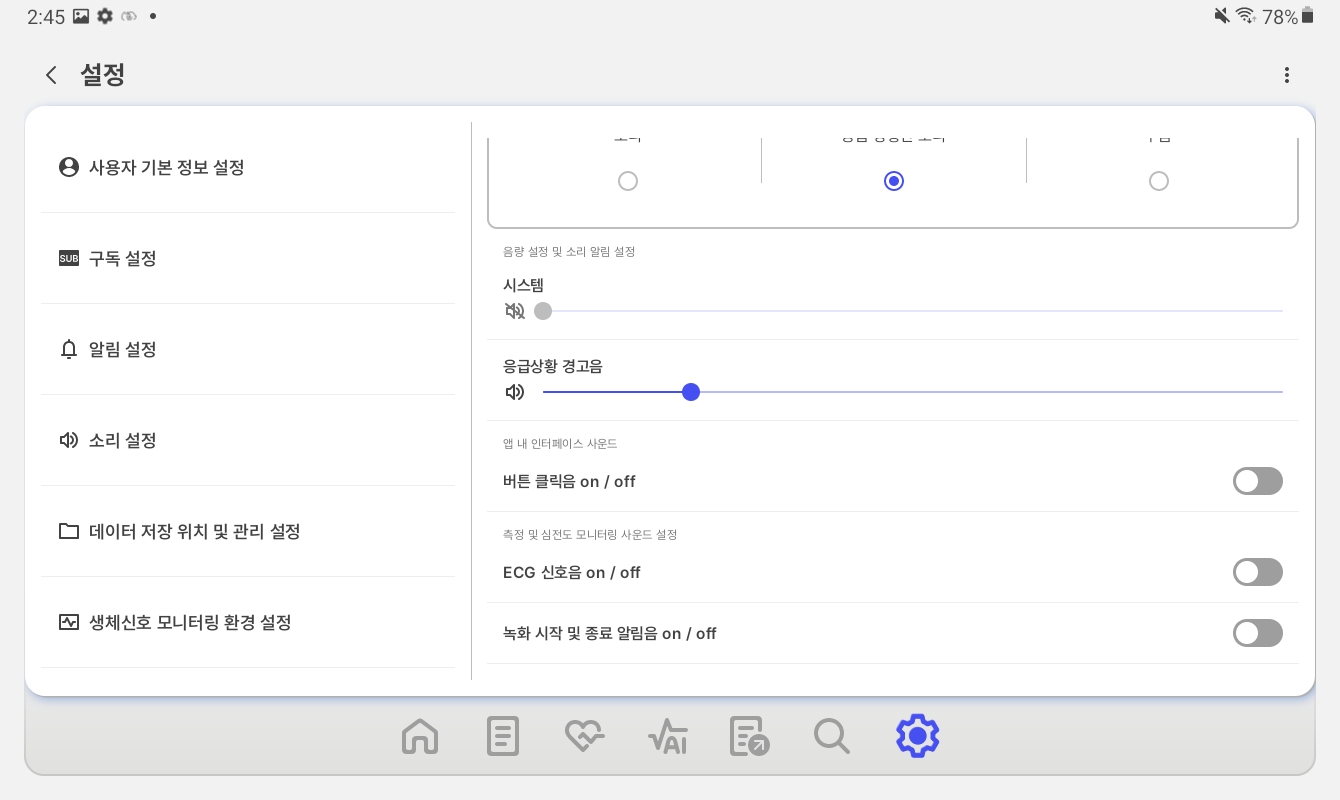Go back using the arrow beside 설정

51,75
